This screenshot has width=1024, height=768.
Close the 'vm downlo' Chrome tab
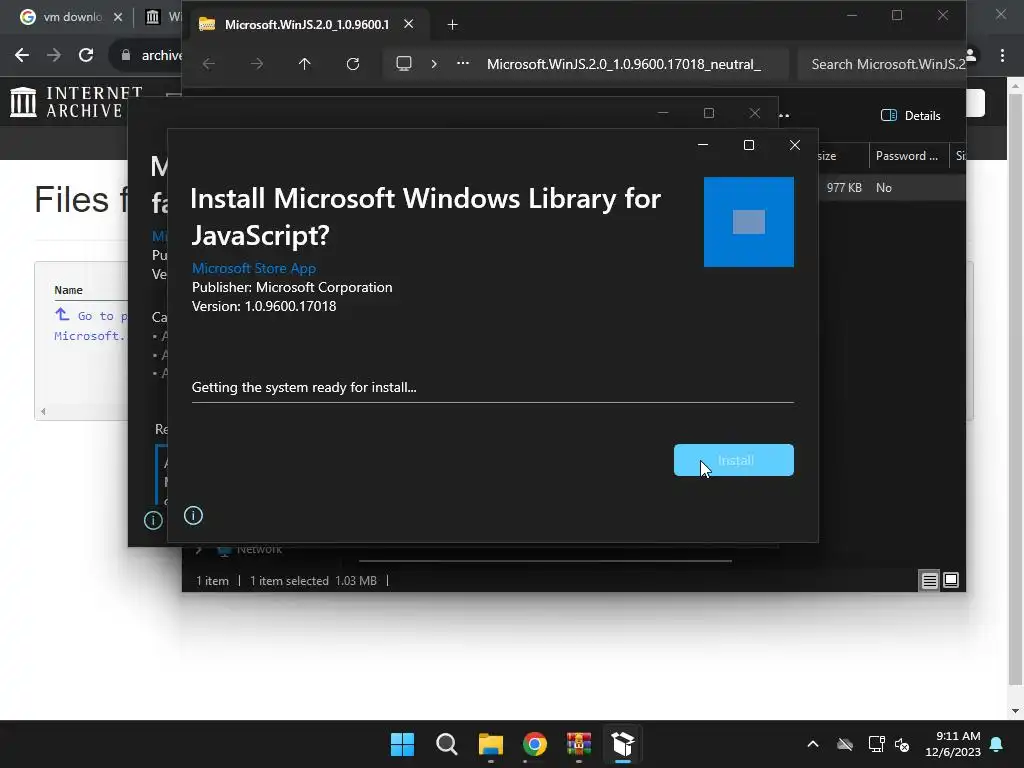click(118, 17)
